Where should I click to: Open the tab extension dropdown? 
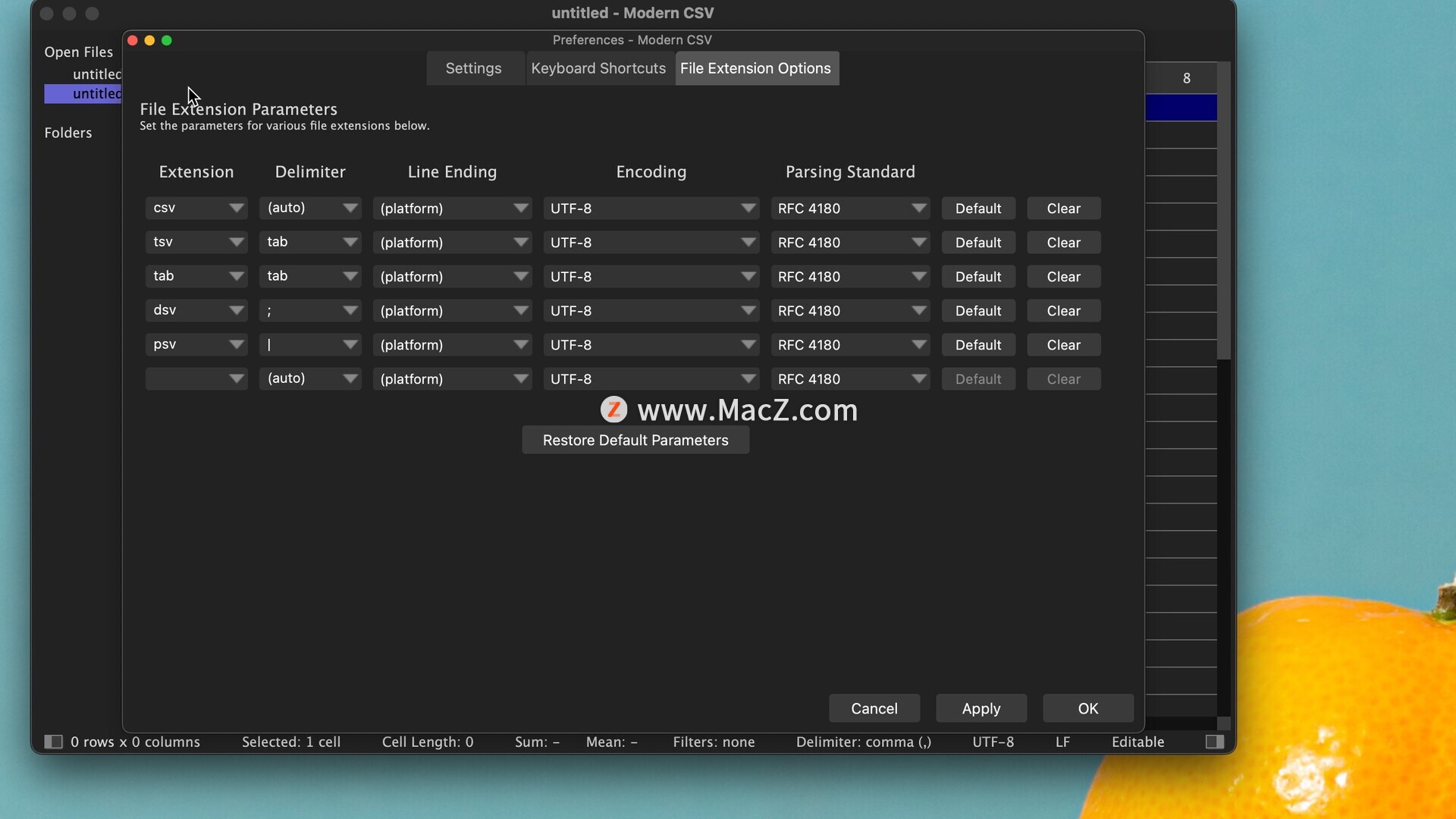click(x=196, y=276)
